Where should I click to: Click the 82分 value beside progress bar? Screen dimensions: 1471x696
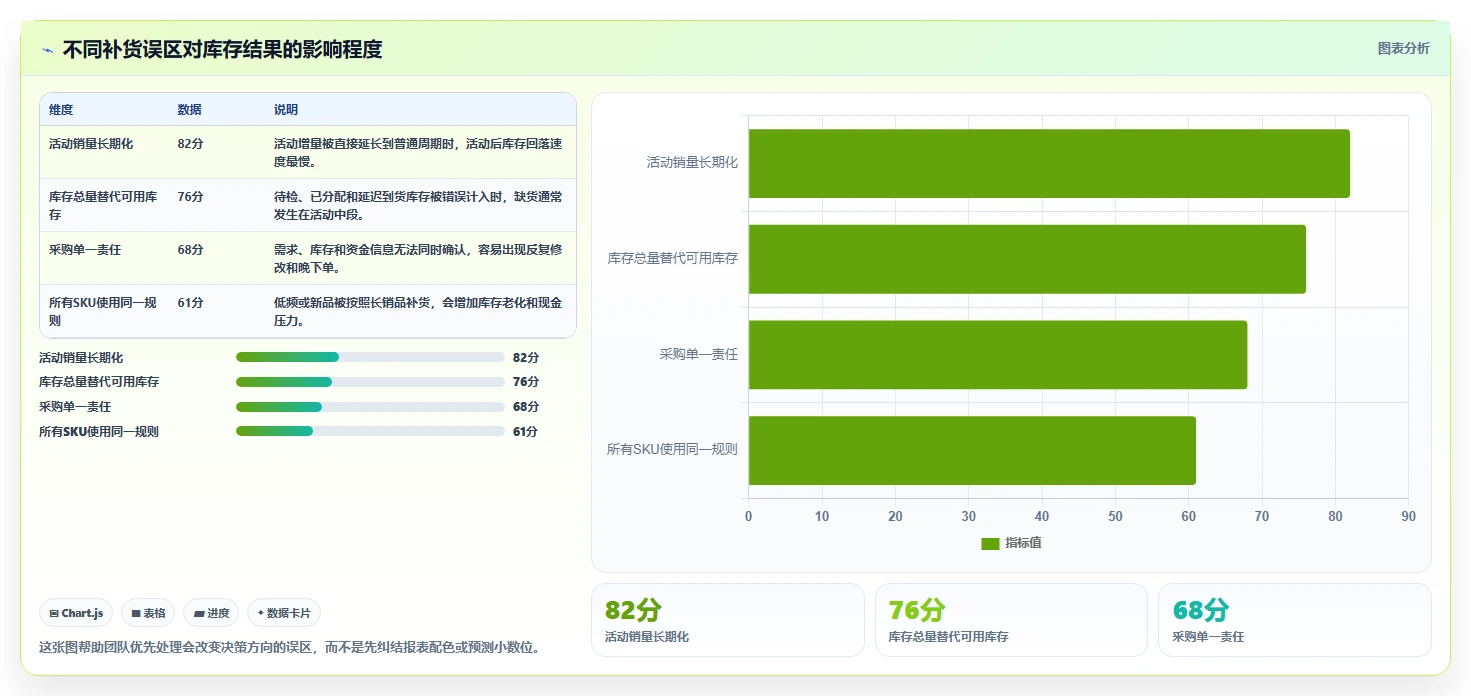526,357
